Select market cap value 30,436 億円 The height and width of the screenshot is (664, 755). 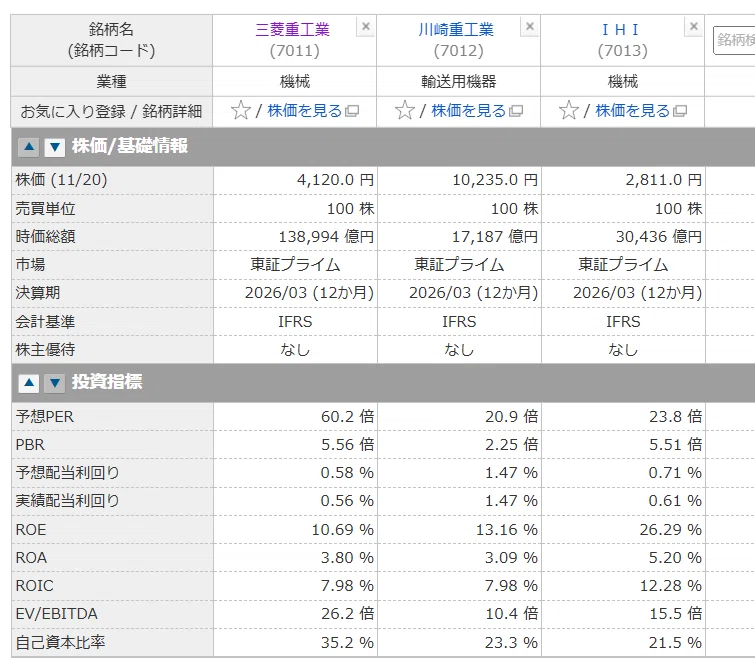(659, 237)
